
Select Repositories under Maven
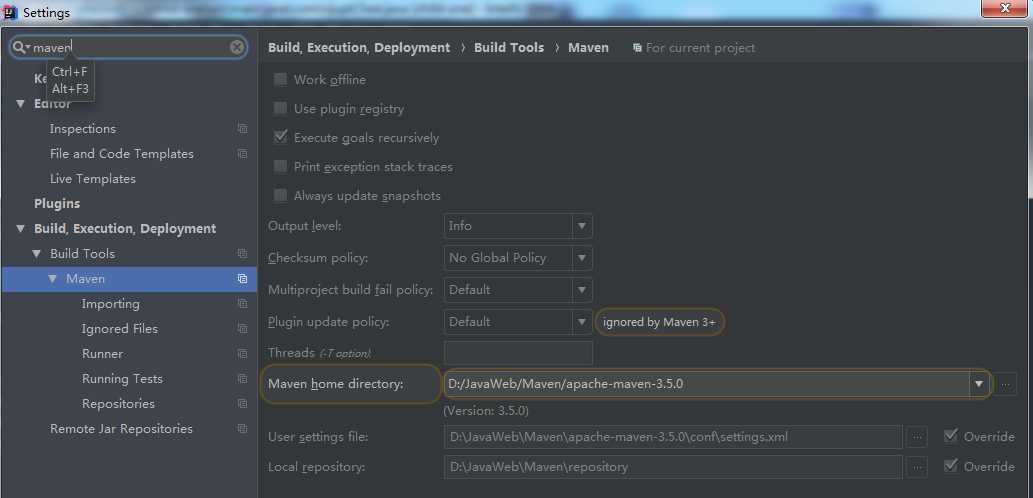coord(119,404)
